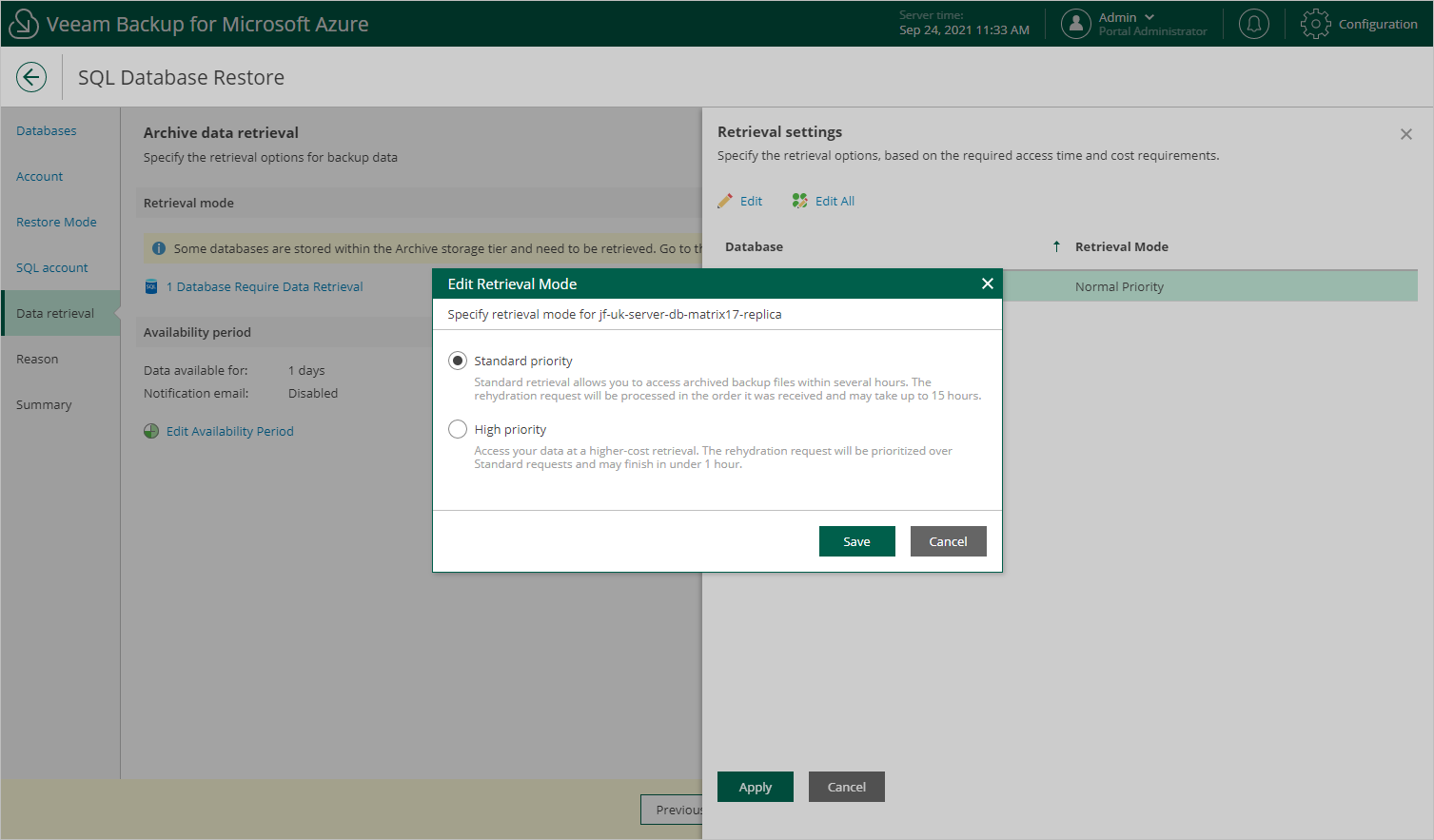Cancel the Edit Retrieval Mode dialog

click(x=948, y=541)
